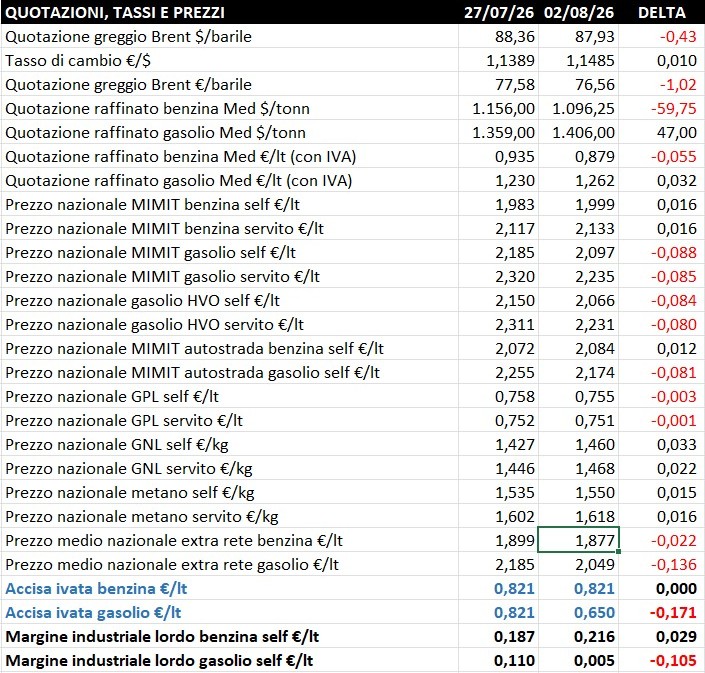Select the 27/07/26 date header cell

coord(498,12)
